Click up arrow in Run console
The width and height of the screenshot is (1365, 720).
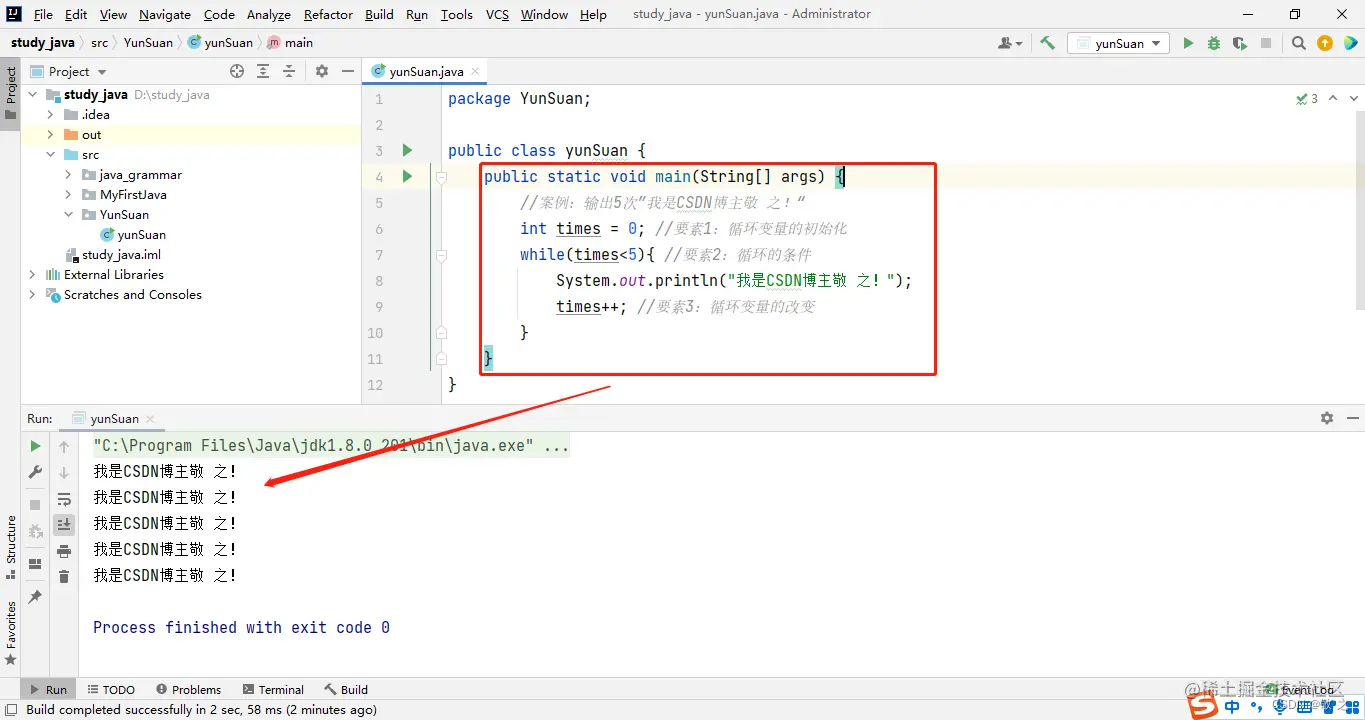click(x=64, y=447)
